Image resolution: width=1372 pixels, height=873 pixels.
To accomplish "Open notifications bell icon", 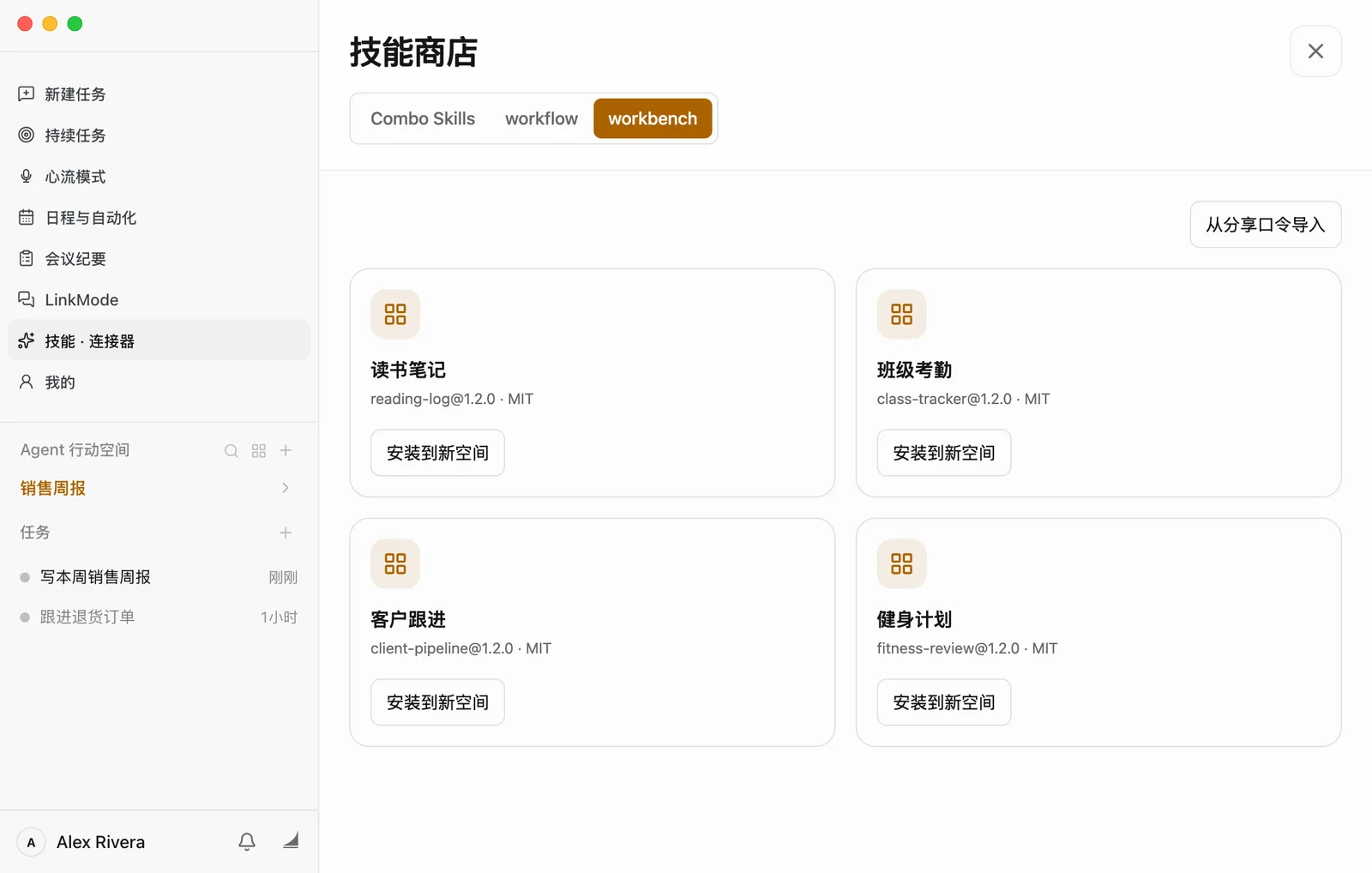I will 247,841.
